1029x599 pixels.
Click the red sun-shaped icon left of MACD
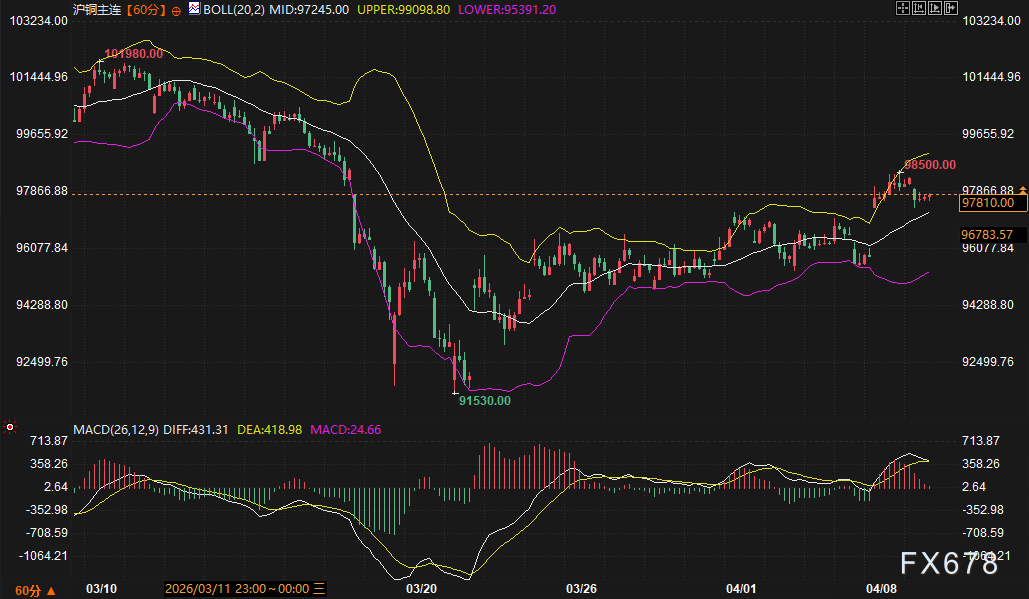pyautogui.click(x=10, y=428)
